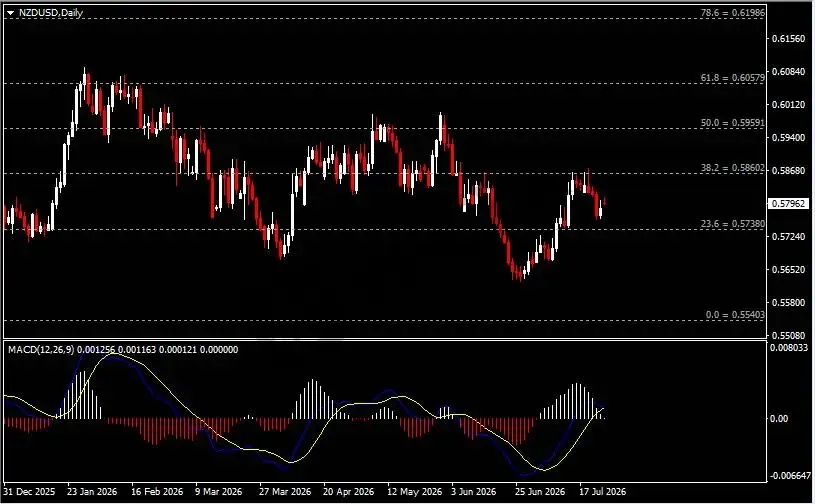This screenshot has height=504, width=815.
Task: Click the MACD 0.00 level on scale
Action: point(779,418)
